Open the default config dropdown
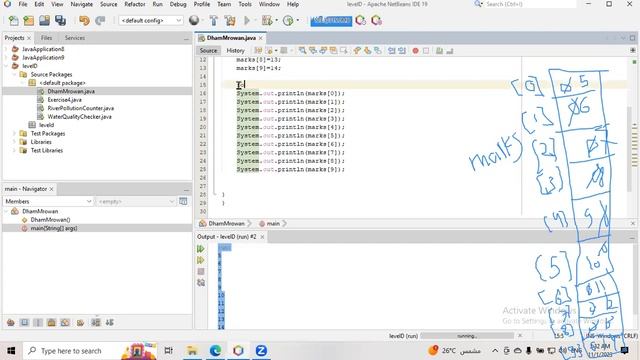This screenshot has height=360, width=640. coord(151,20)
